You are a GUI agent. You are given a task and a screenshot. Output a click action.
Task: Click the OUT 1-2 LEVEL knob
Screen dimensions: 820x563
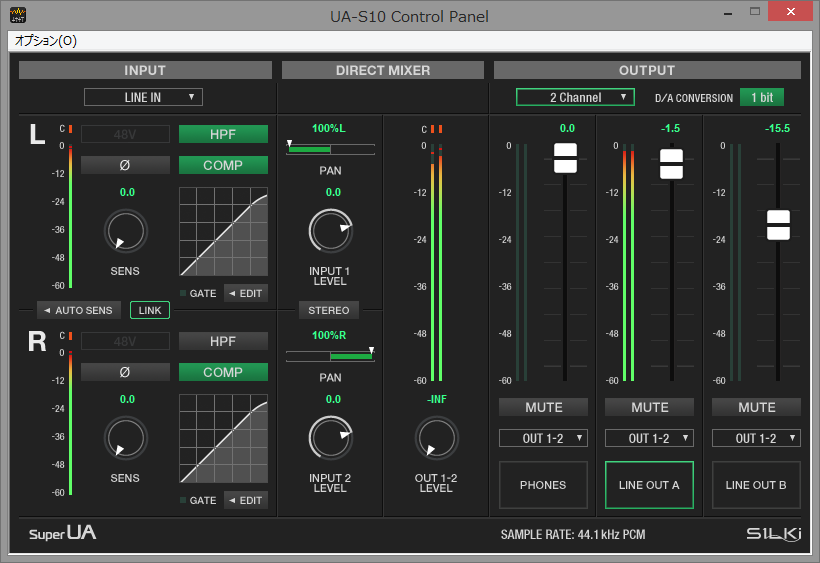(436, 438)
